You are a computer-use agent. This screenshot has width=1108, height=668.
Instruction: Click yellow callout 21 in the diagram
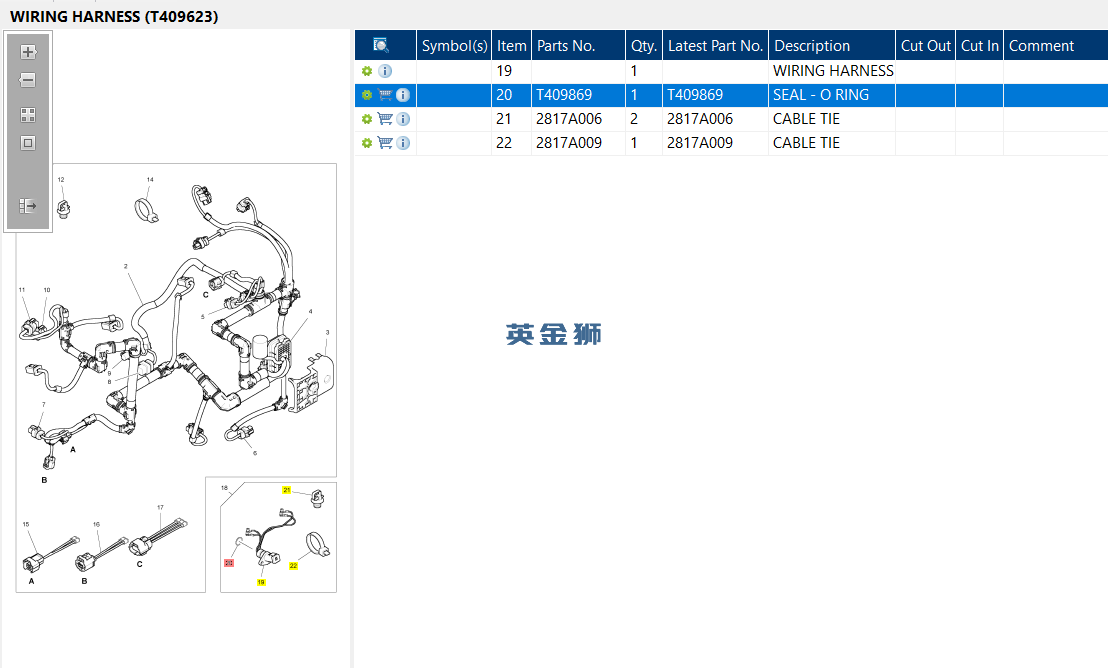pyautogui.click(x=286, y=490)
